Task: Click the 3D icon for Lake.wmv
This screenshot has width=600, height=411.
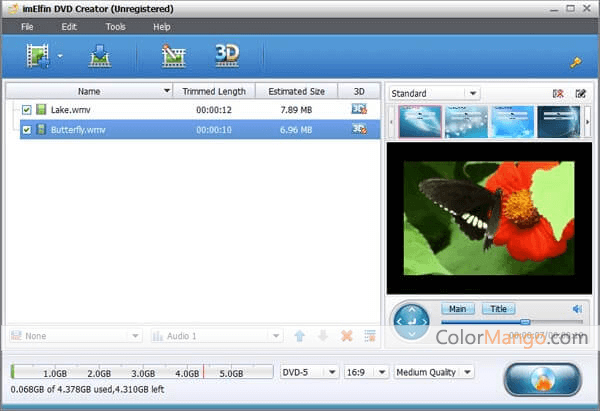Action: tap(359, 109)
